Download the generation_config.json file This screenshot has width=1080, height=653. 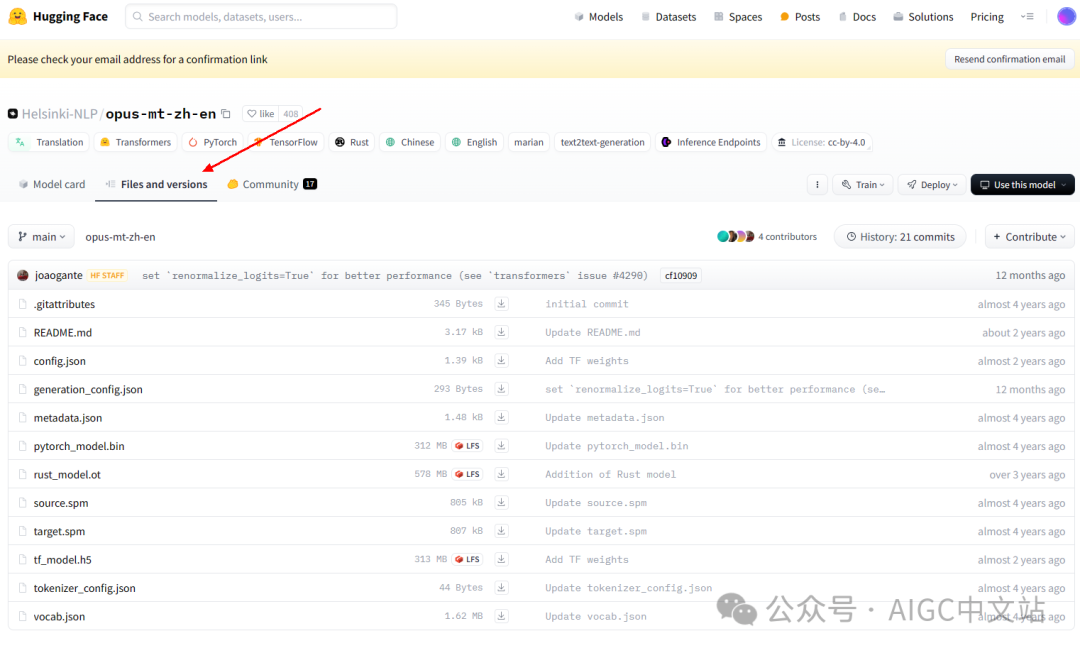click(x=501, y=389)
